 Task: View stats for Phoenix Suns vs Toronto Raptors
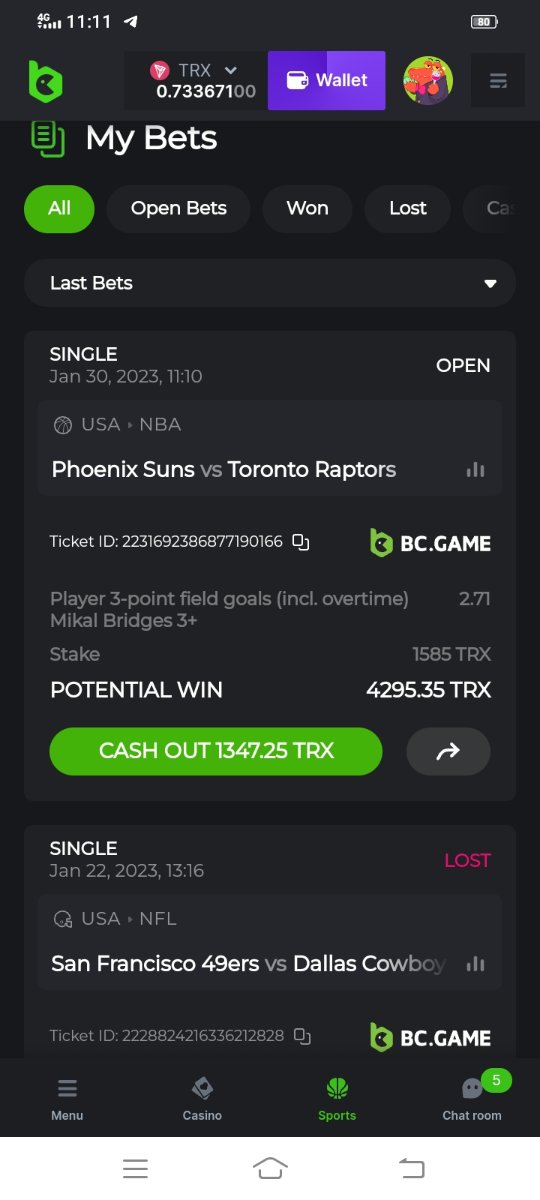(475, 470)
